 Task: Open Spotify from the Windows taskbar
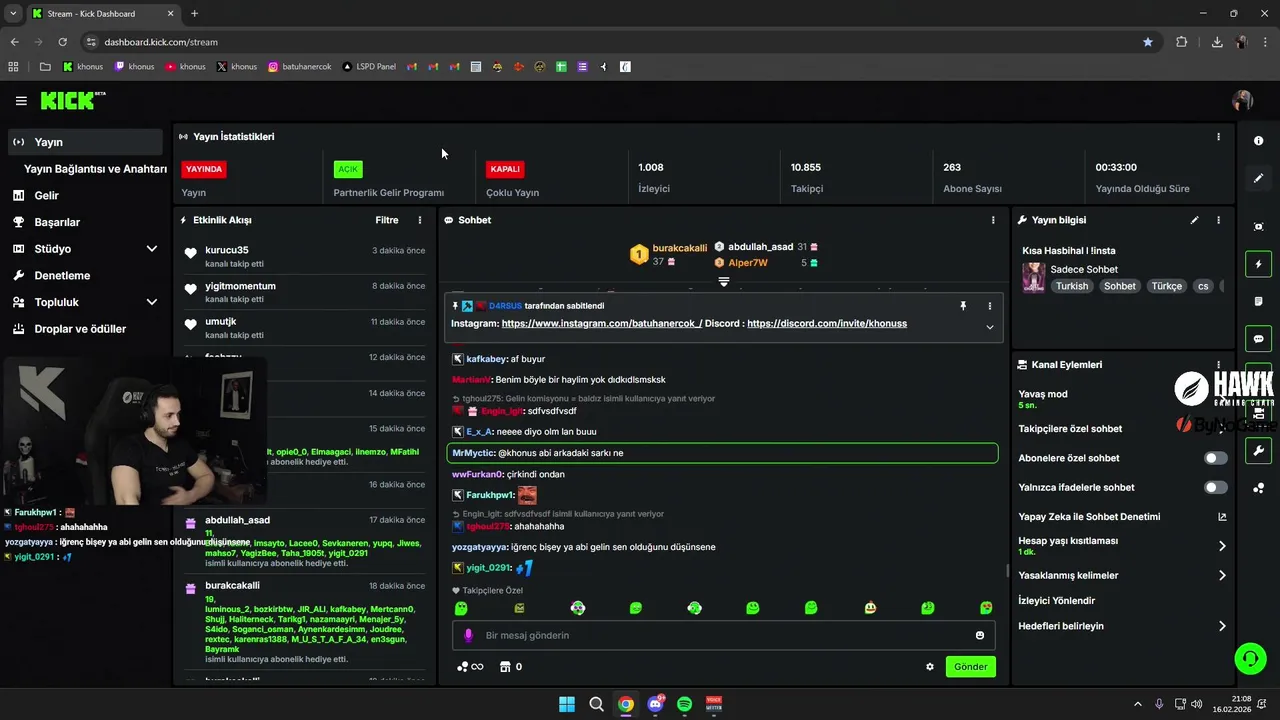684,704
